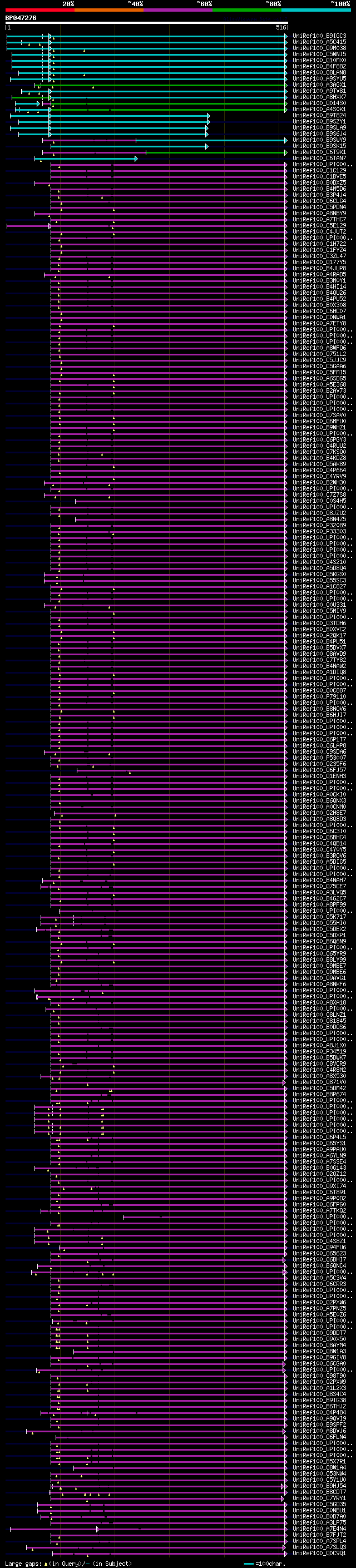Select label UniRef100_B9HJ54
Image resolution: width=356 pixels, height=1568 pixels.
coord(319,1486)
